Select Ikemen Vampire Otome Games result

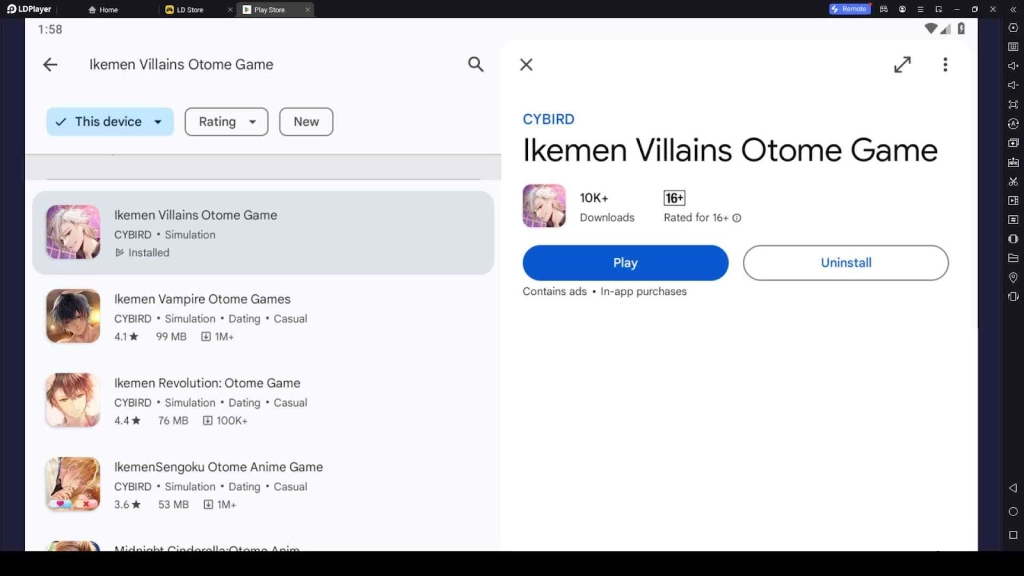click(x=202, y=299)
